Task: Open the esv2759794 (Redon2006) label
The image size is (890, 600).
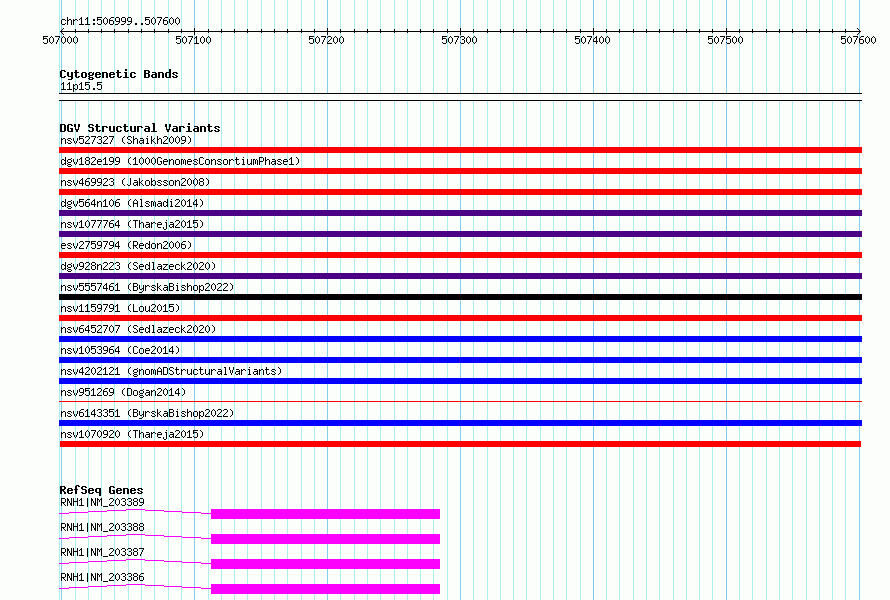Action: click(x=126, y=245)
